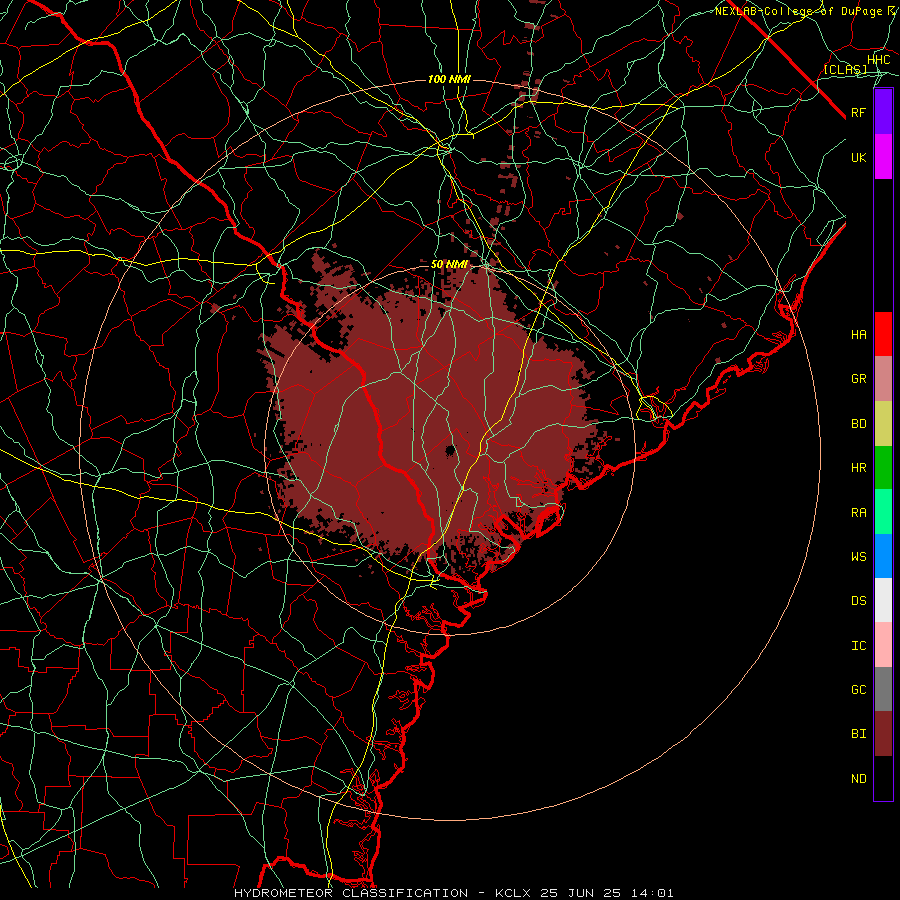Viewport: 900px width, 900px height.
Task: Click the ND legend label
Action: coord(859,779)
